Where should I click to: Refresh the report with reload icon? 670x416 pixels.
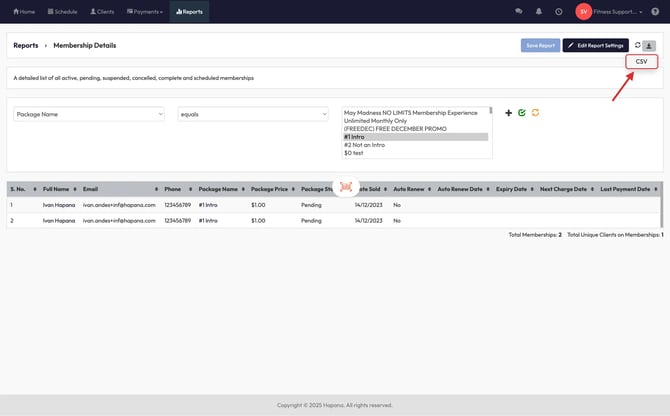(x=637, y=45)
